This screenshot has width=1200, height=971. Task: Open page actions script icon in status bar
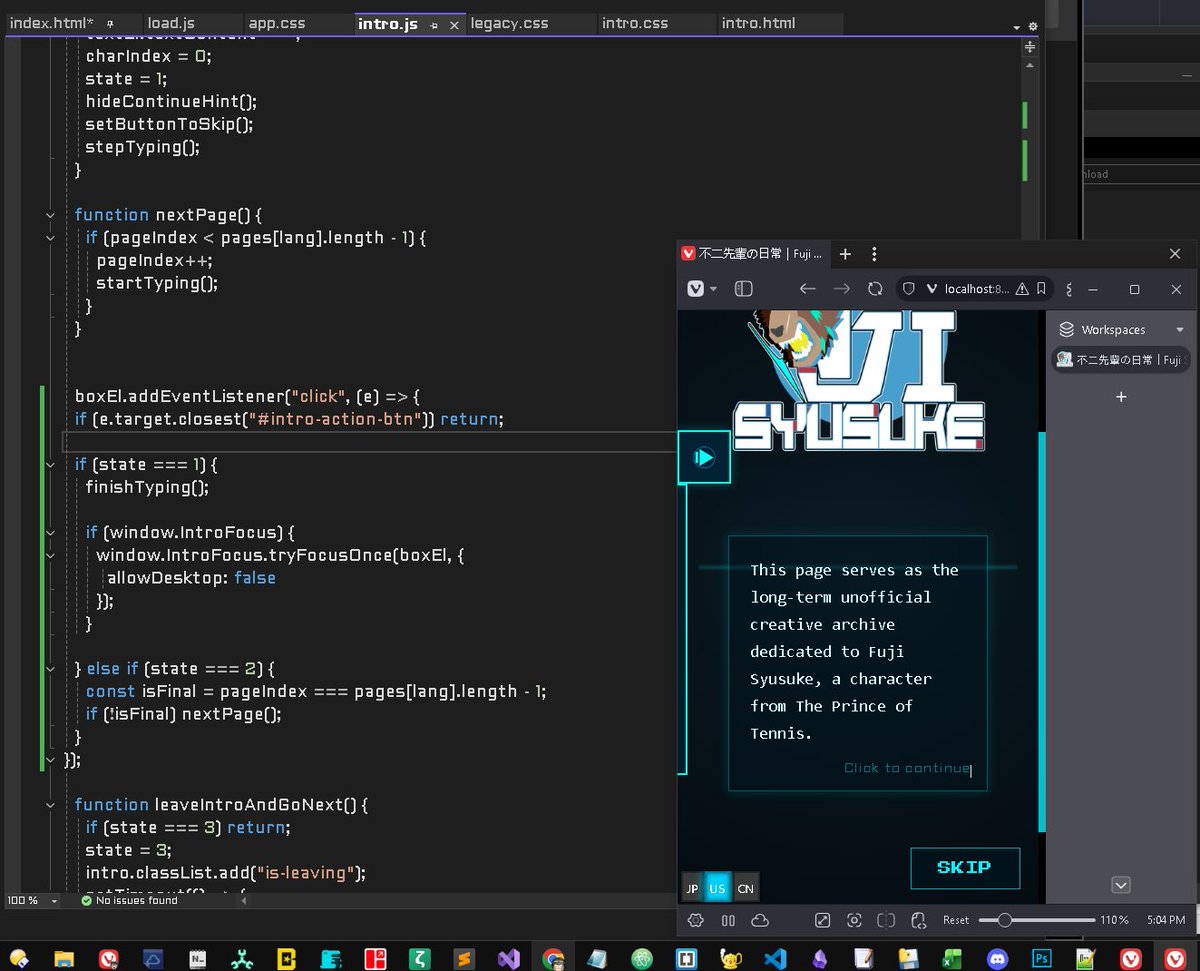pos(919,920)
